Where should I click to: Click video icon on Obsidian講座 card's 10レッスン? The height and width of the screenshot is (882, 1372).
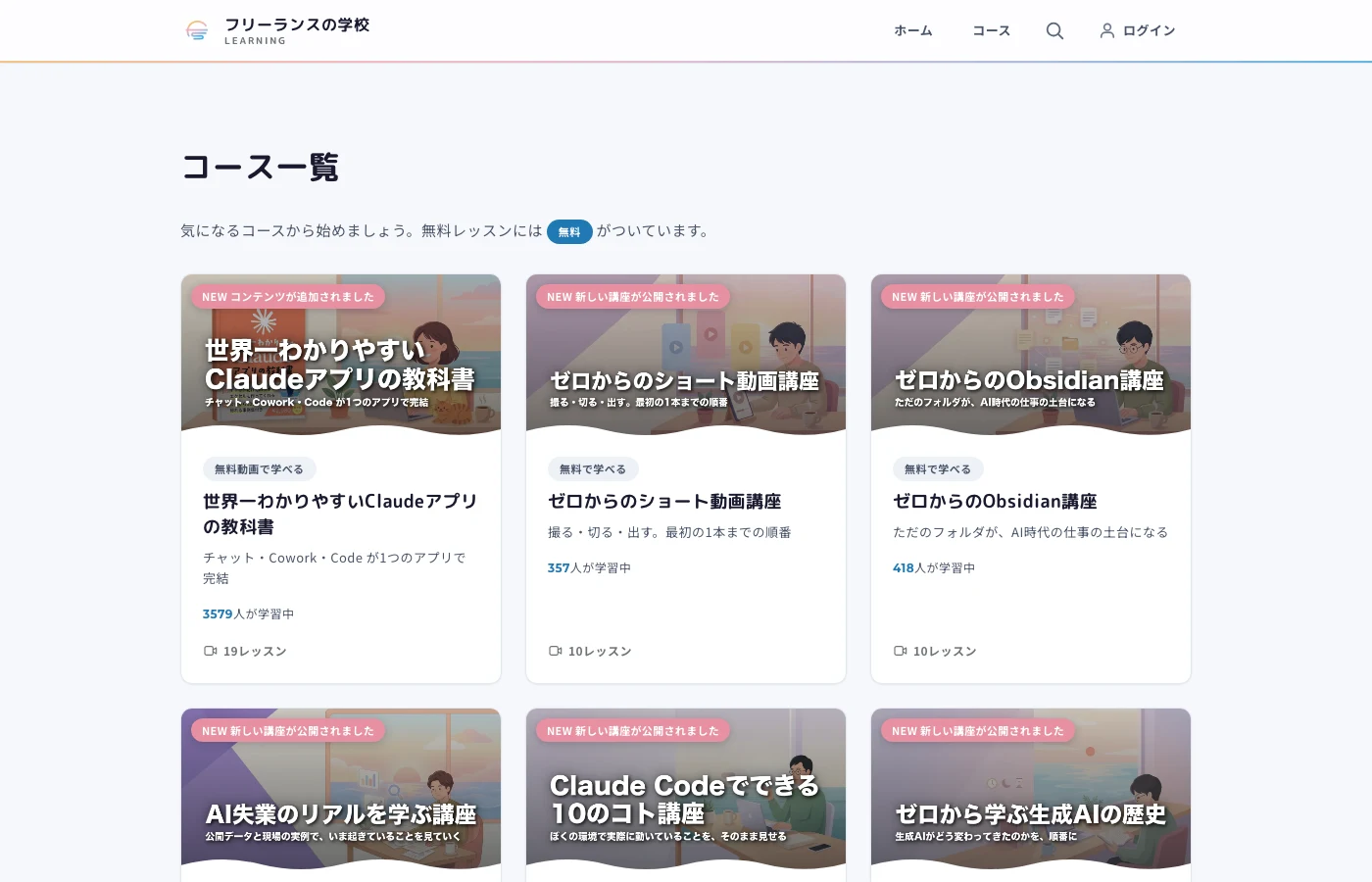[x=900, y=651]
